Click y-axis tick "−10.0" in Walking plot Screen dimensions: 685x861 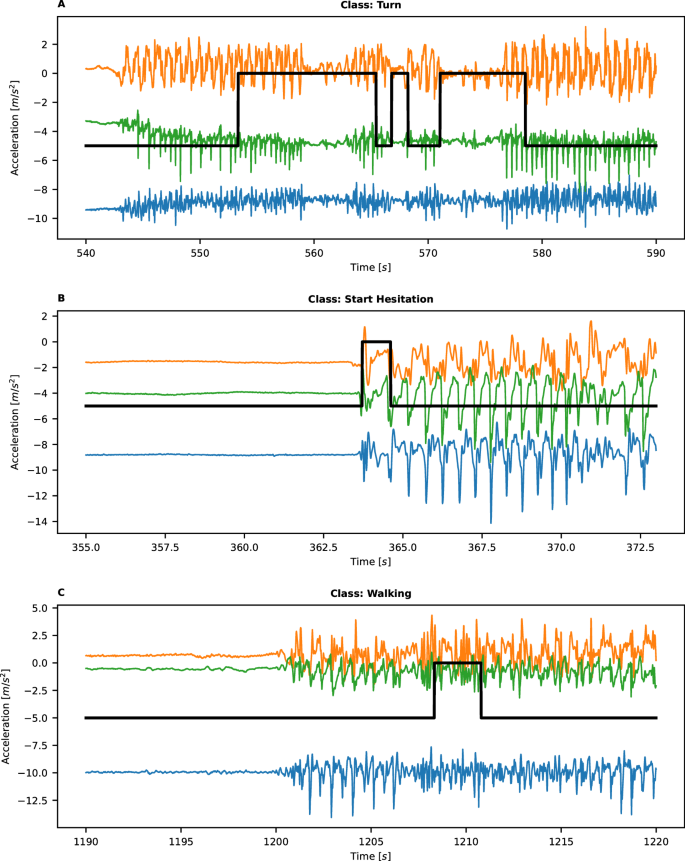pos(34,773)
